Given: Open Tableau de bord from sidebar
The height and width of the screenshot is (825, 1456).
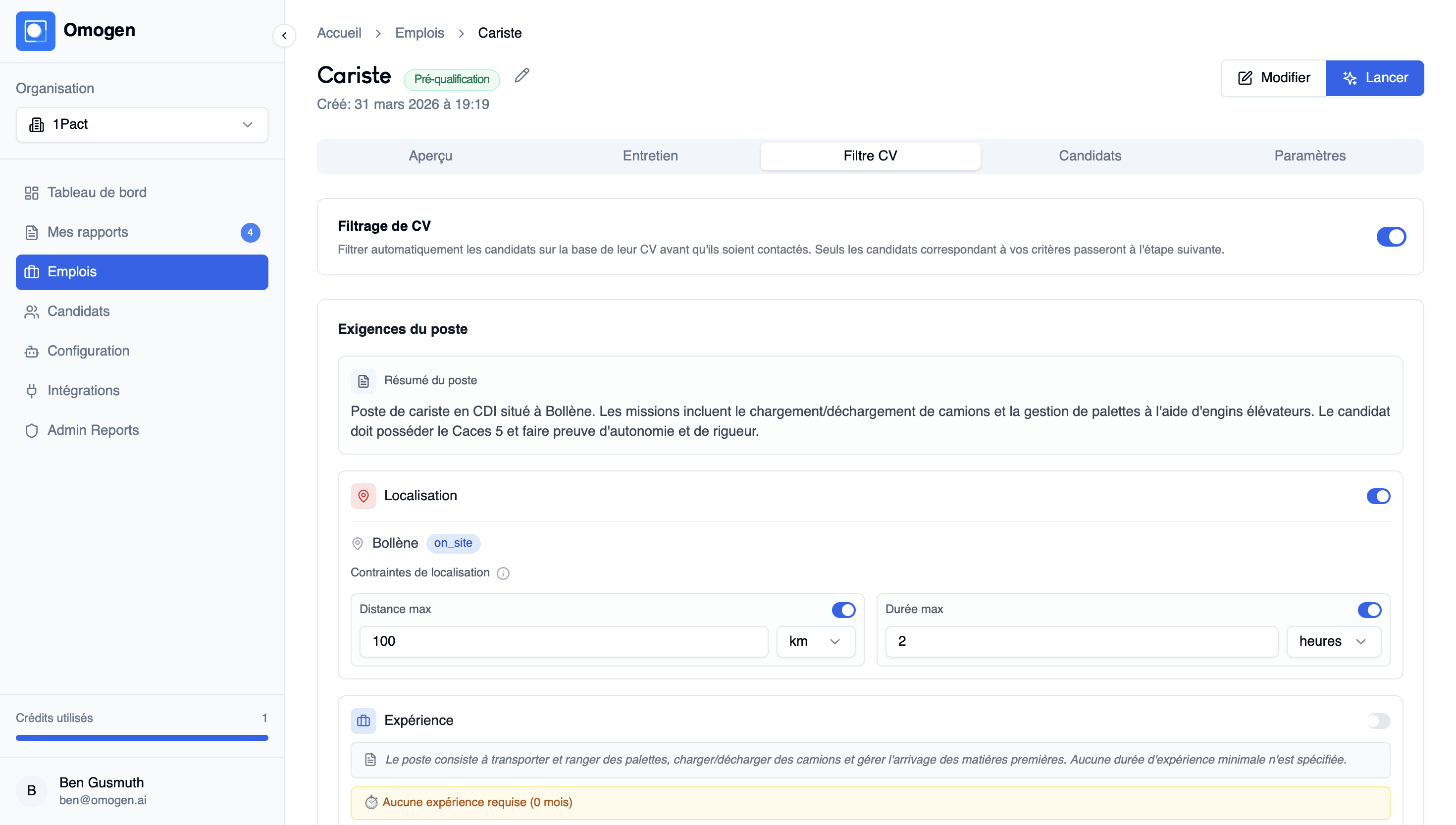Looking at the screenshot, I should [x=97, y=193].
